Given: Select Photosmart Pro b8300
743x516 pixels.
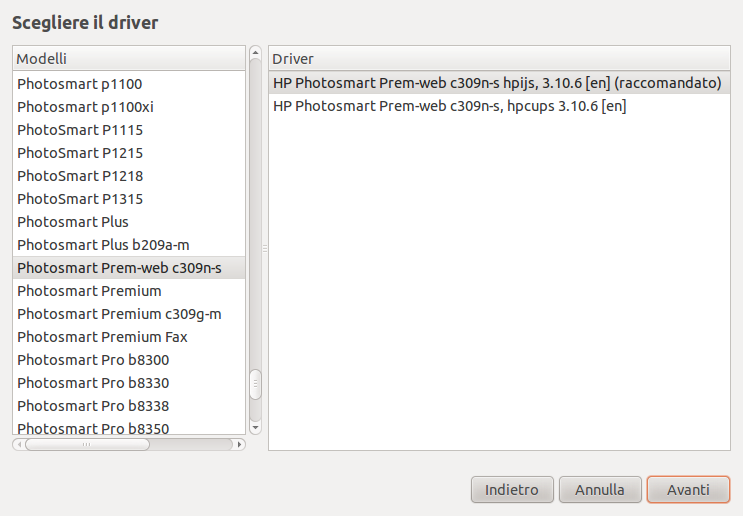Looking at the screenshot, I should tap(129, 360).
